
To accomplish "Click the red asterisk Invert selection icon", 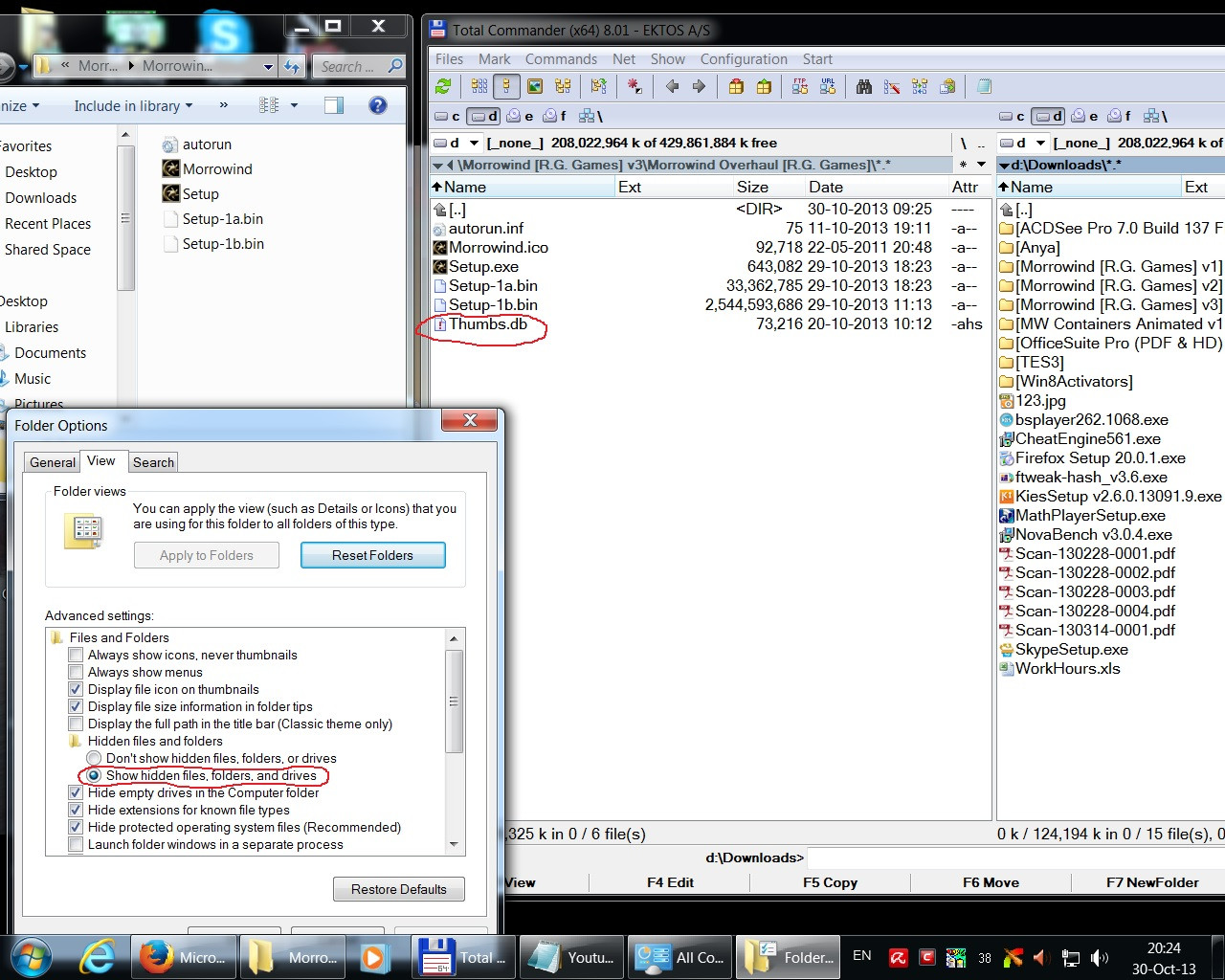I will [x=635, y=87].
